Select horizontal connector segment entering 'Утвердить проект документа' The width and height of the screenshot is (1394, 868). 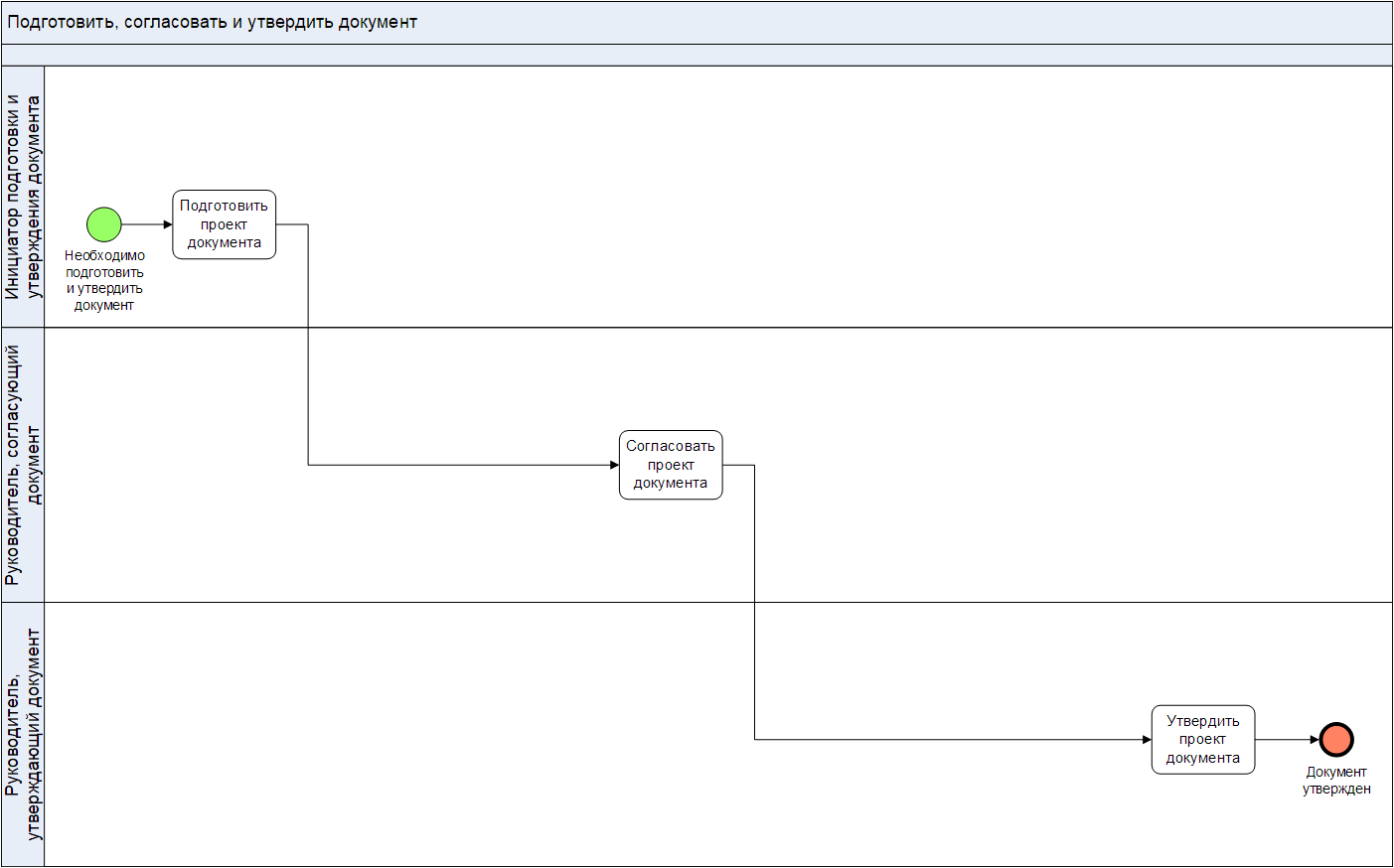[944, 740]
